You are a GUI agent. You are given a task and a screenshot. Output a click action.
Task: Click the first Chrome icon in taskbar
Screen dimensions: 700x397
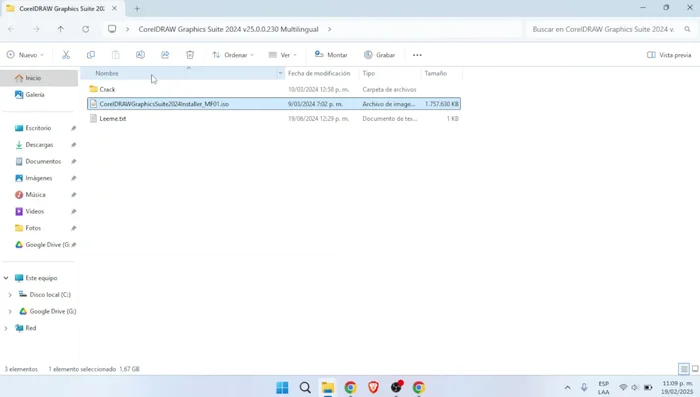(350, 387)
